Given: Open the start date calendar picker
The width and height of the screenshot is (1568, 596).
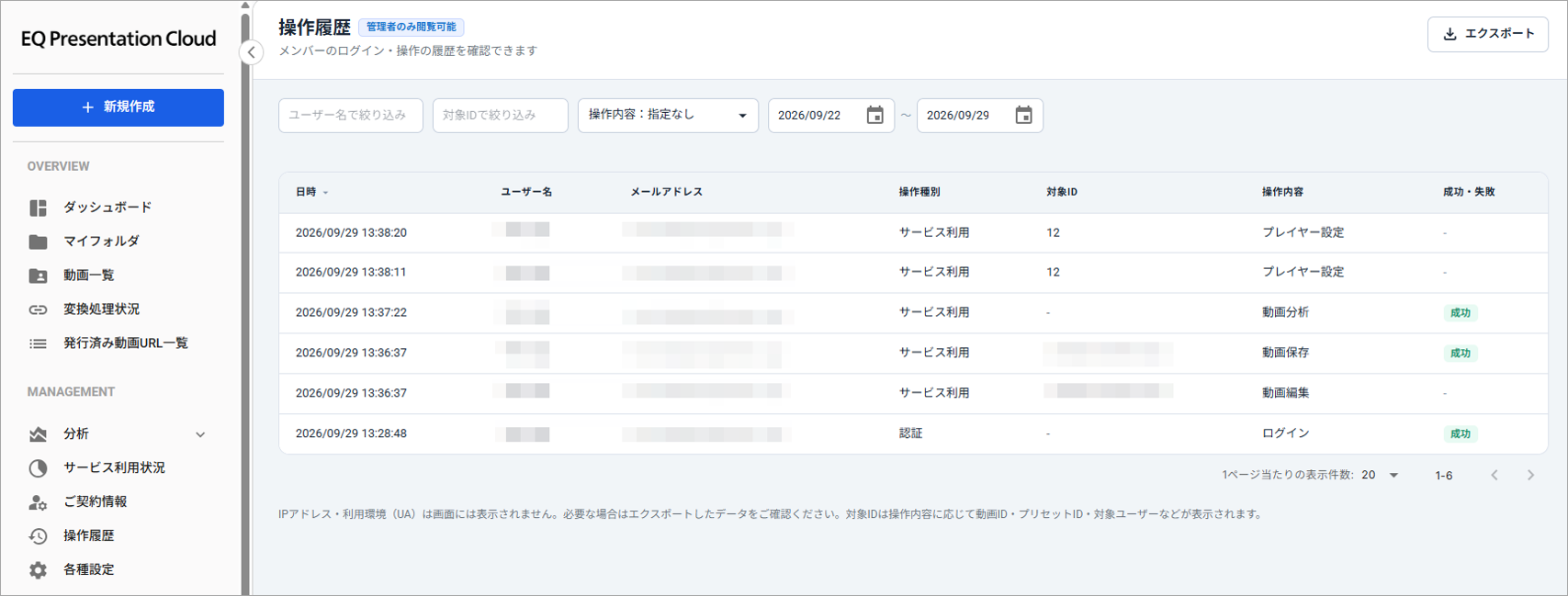Looking at the screenshot, I should (875, 115).
